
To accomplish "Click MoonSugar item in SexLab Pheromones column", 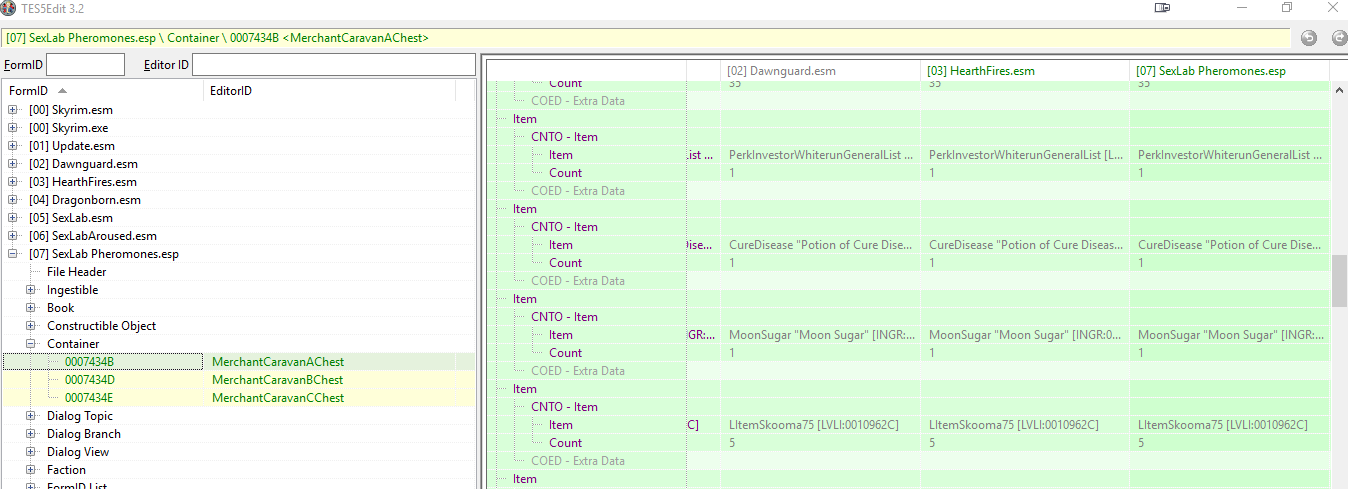I will (x=1230, y=335).
